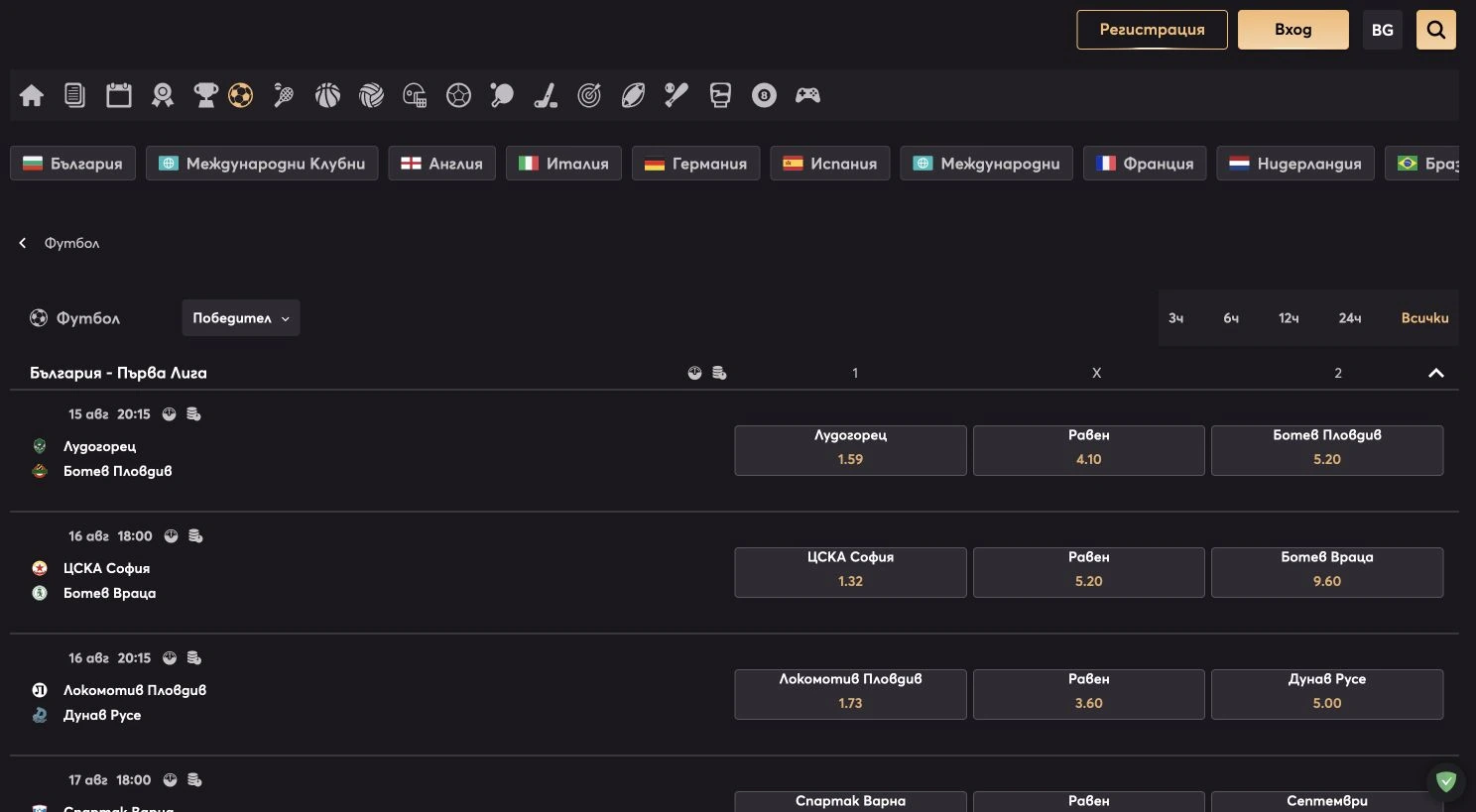This screenshot has width=1476, height=812.
Task: Select the eight-ball snooker icon
Action: [x=764, y=95]
